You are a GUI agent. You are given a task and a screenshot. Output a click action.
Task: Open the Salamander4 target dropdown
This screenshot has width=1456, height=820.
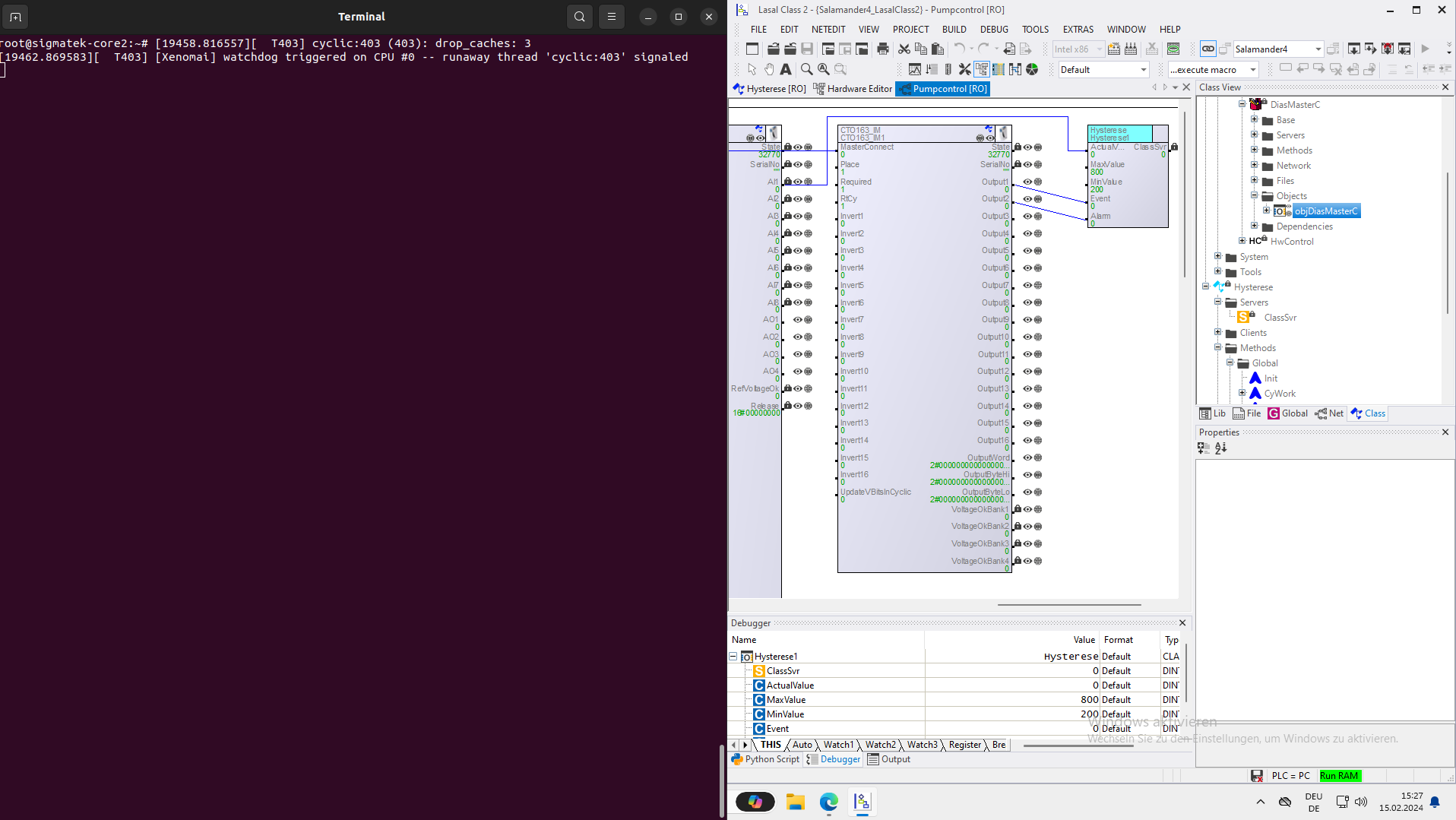pyautogui.click(x=1318, y=49)
